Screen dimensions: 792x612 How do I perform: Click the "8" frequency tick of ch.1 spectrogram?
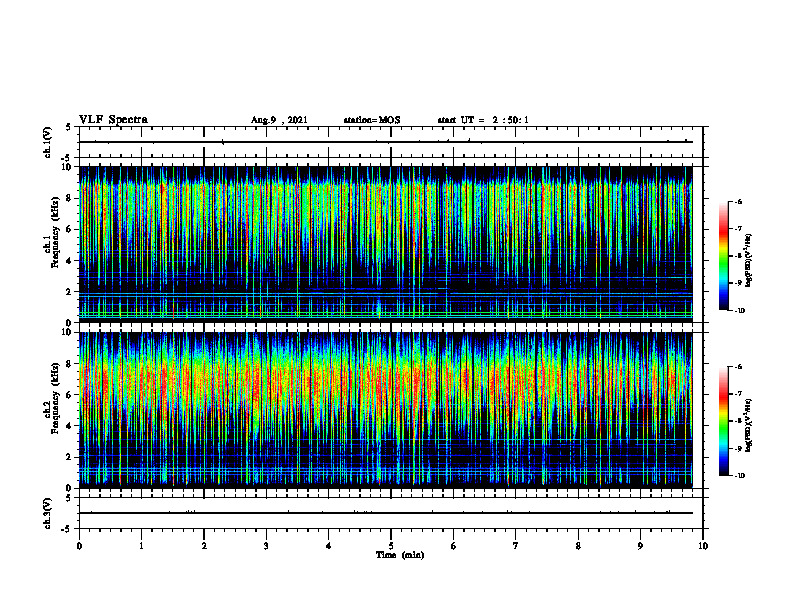69,198
